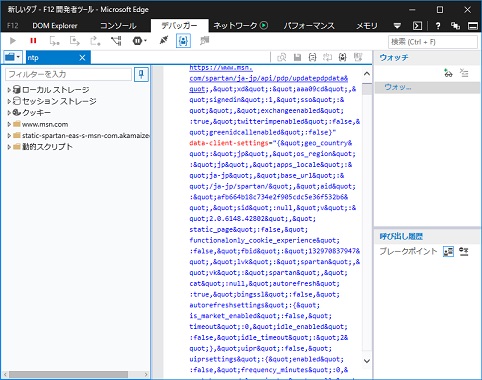Expand the www.msn.com folder
The width and height of the screenshot is (482, 380).
point(9,124)
